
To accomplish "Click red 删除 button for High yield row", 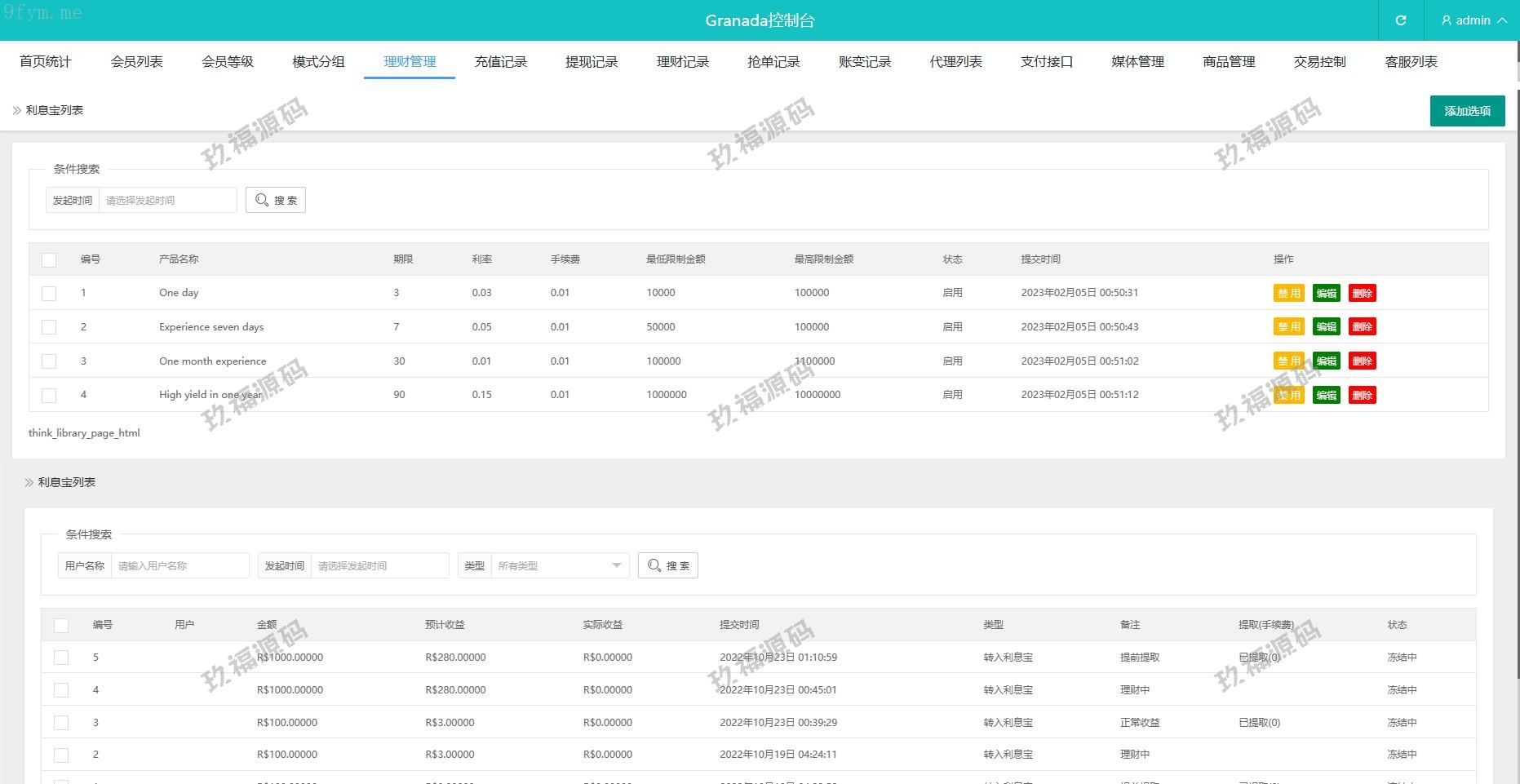I will [1362, 396].
